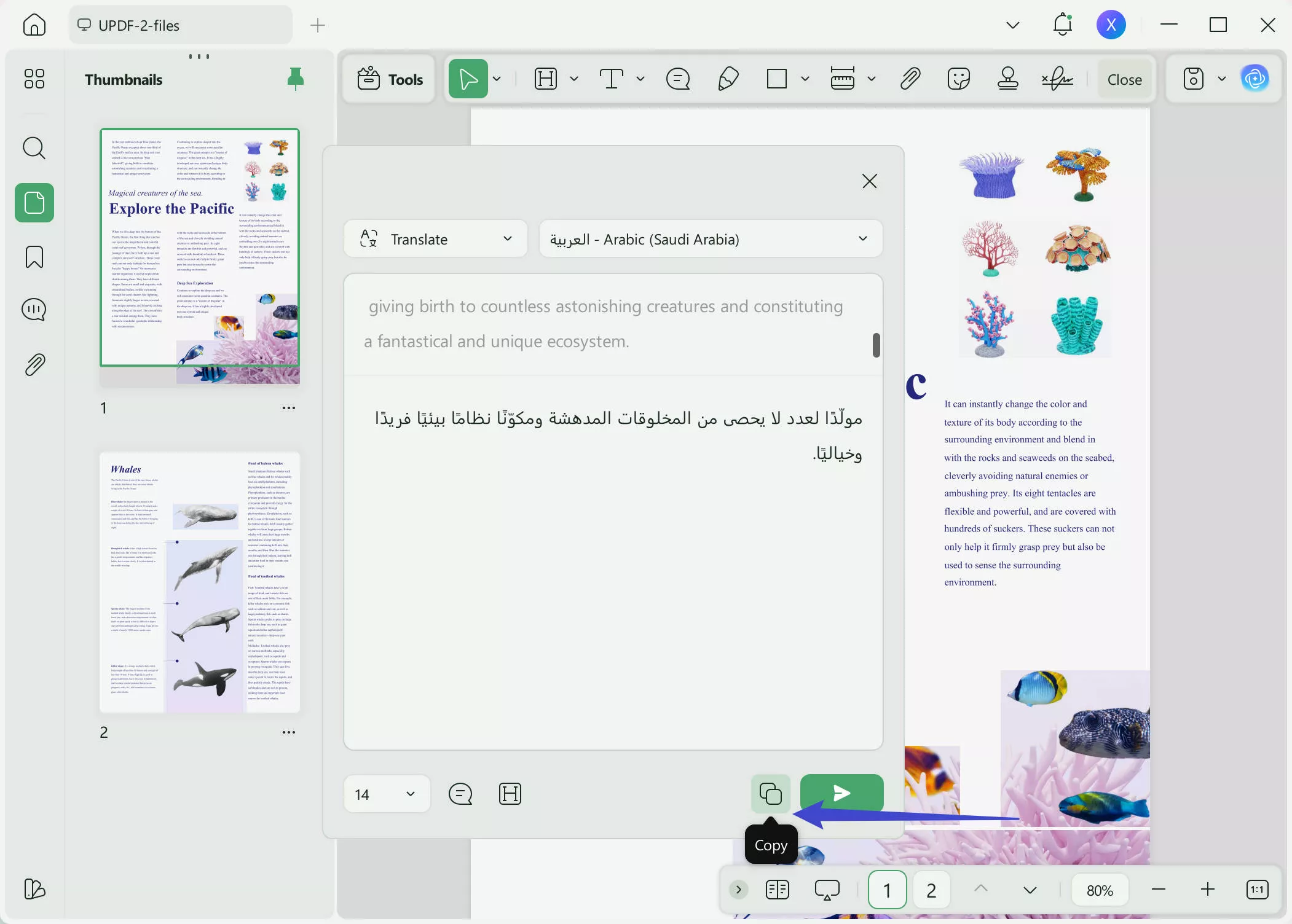
Task: Open the Arabic (Saudi Arabia) language dropdown
Action: pyautogui.click(x=863, y=239)
